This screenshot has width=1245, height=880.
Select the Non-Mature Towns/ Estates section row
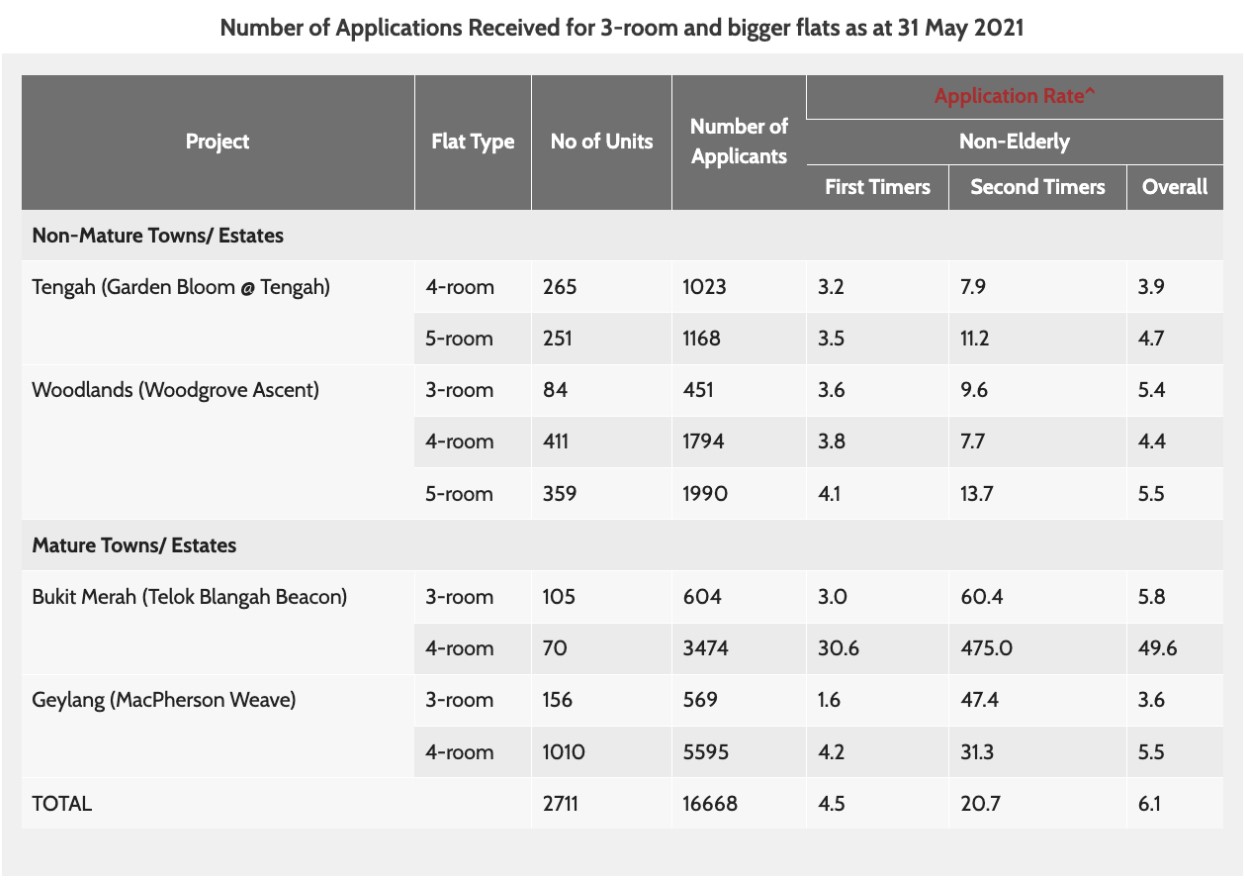(x=158, y=236)
